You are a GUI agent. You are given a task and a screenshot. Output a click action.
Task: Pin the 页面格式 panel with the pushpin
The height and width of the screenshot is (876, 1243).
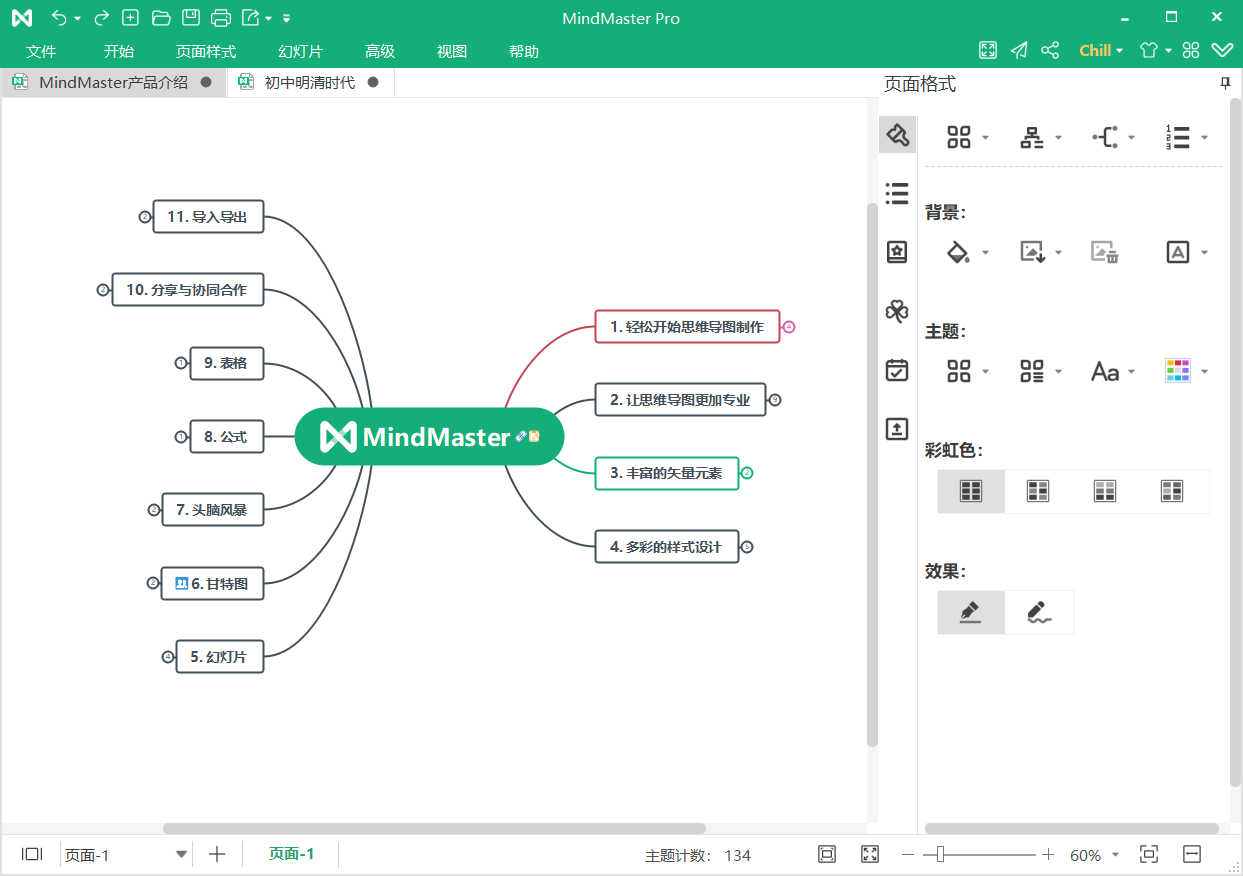[x=1225, y=84]
